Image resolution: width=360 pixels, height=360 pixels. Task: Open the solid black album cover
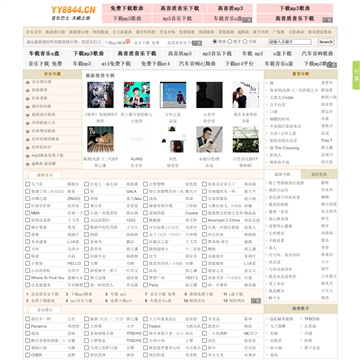(209, 95)
